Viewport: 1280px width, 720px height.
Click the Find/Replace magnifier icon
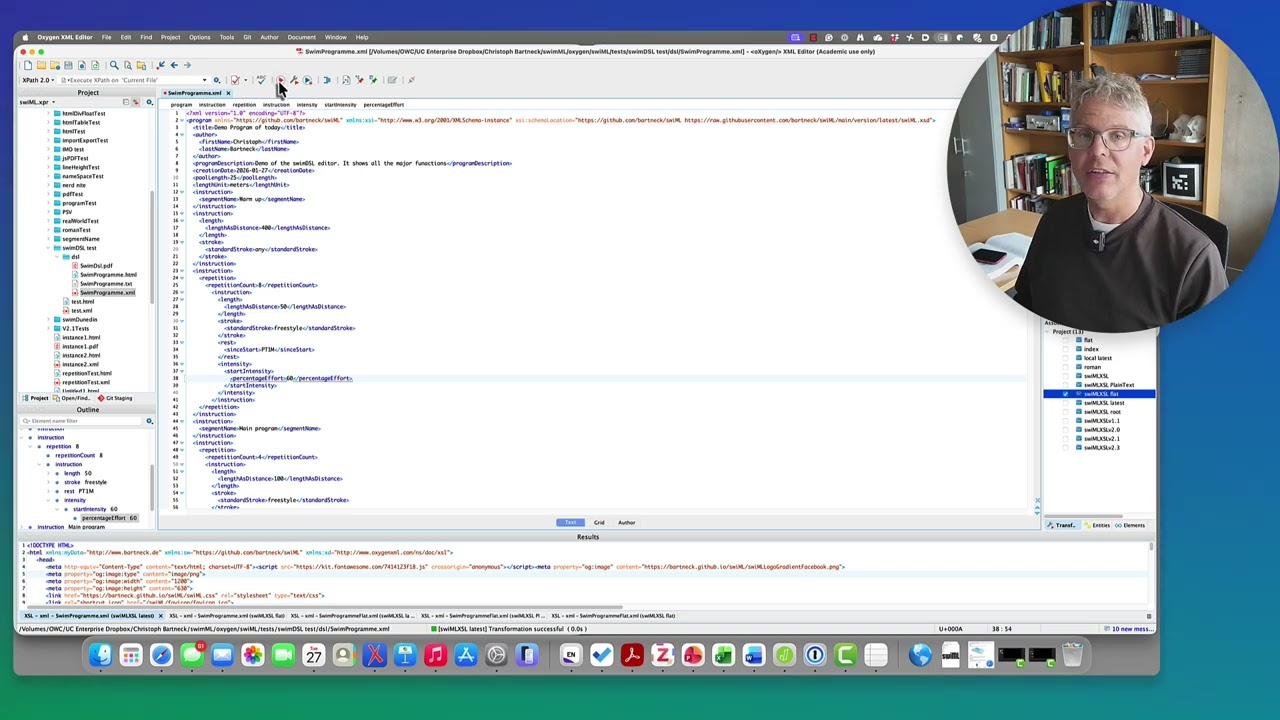click(114, 65)
